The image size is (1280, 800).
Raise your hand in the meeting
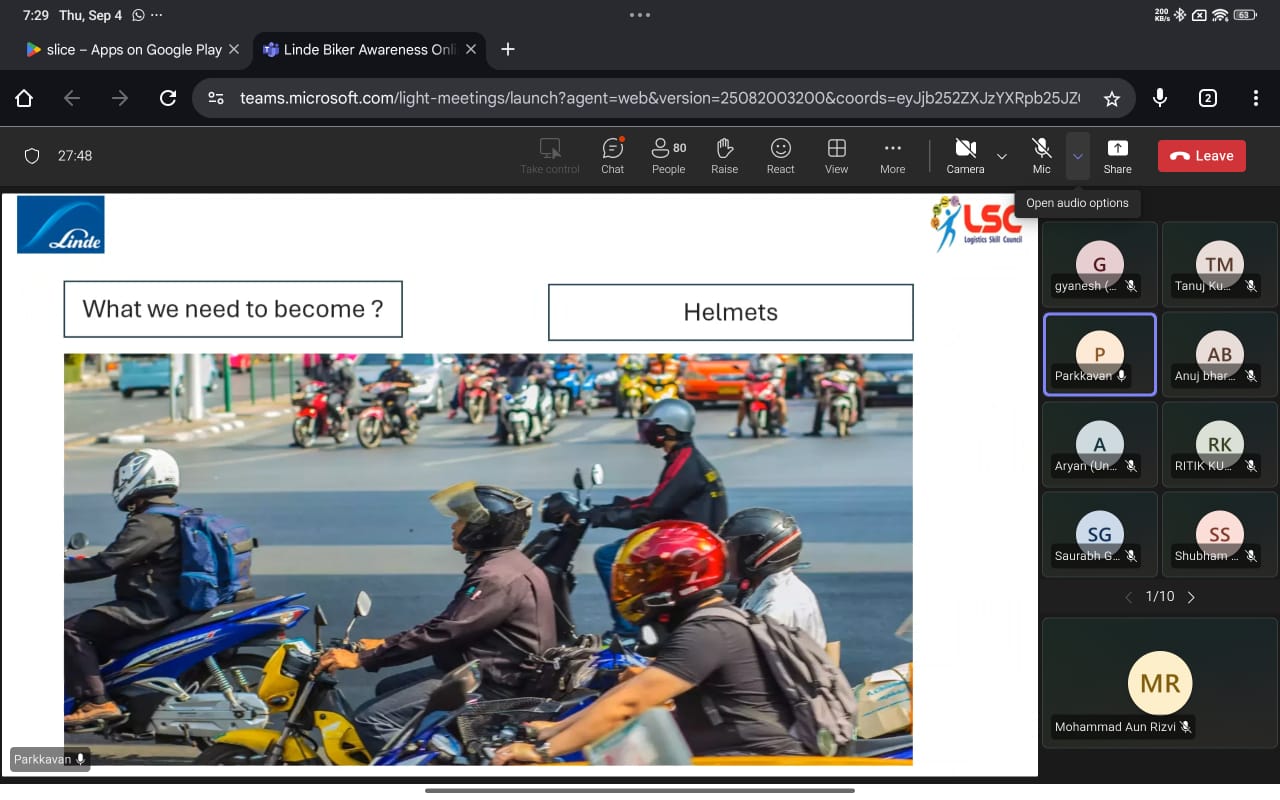pyautogui.click(x=724, y=155)
